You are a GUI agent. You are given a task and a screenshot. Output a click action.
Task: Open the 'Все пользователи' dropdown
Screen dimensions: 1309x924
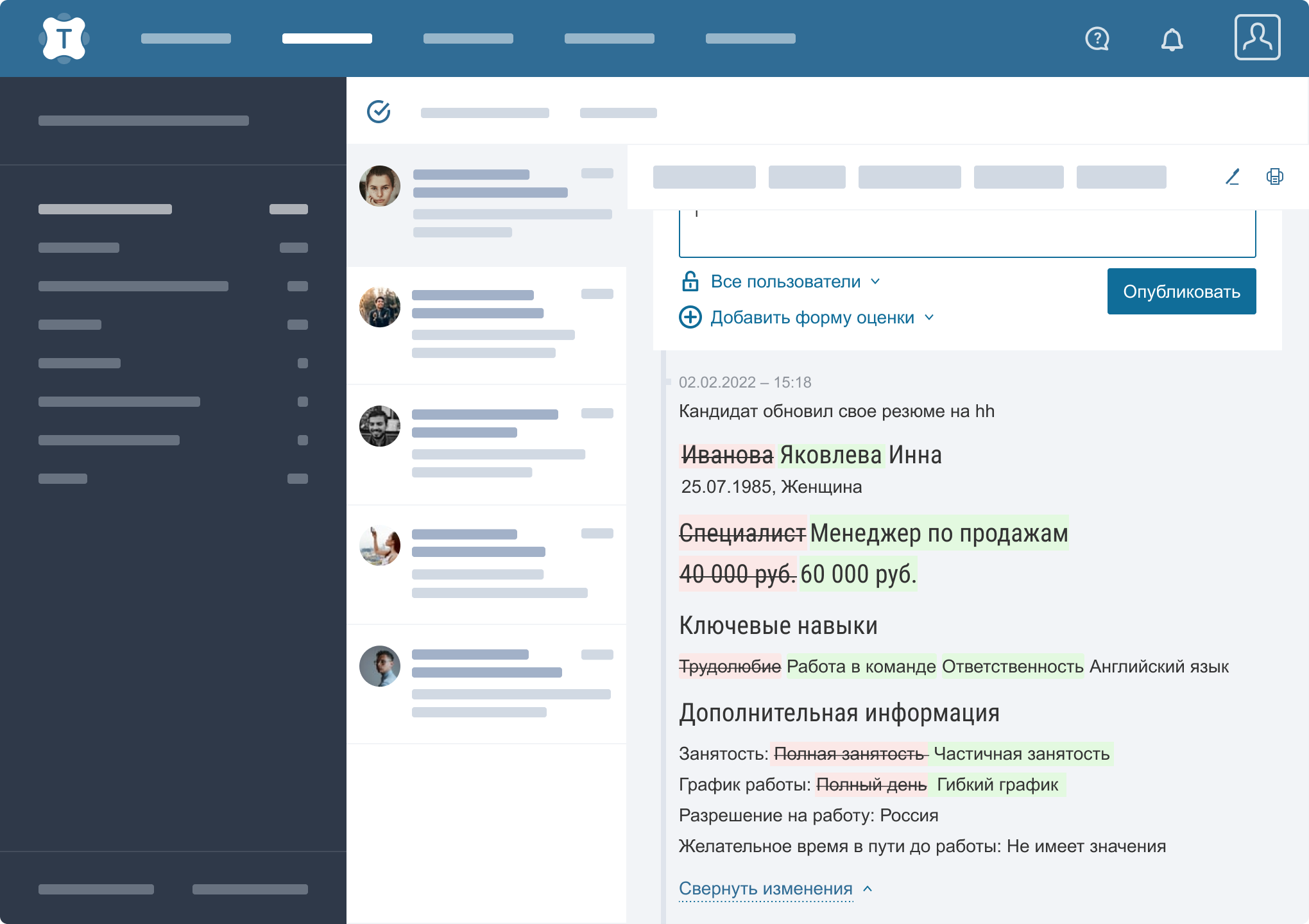(x=786, y=282)
